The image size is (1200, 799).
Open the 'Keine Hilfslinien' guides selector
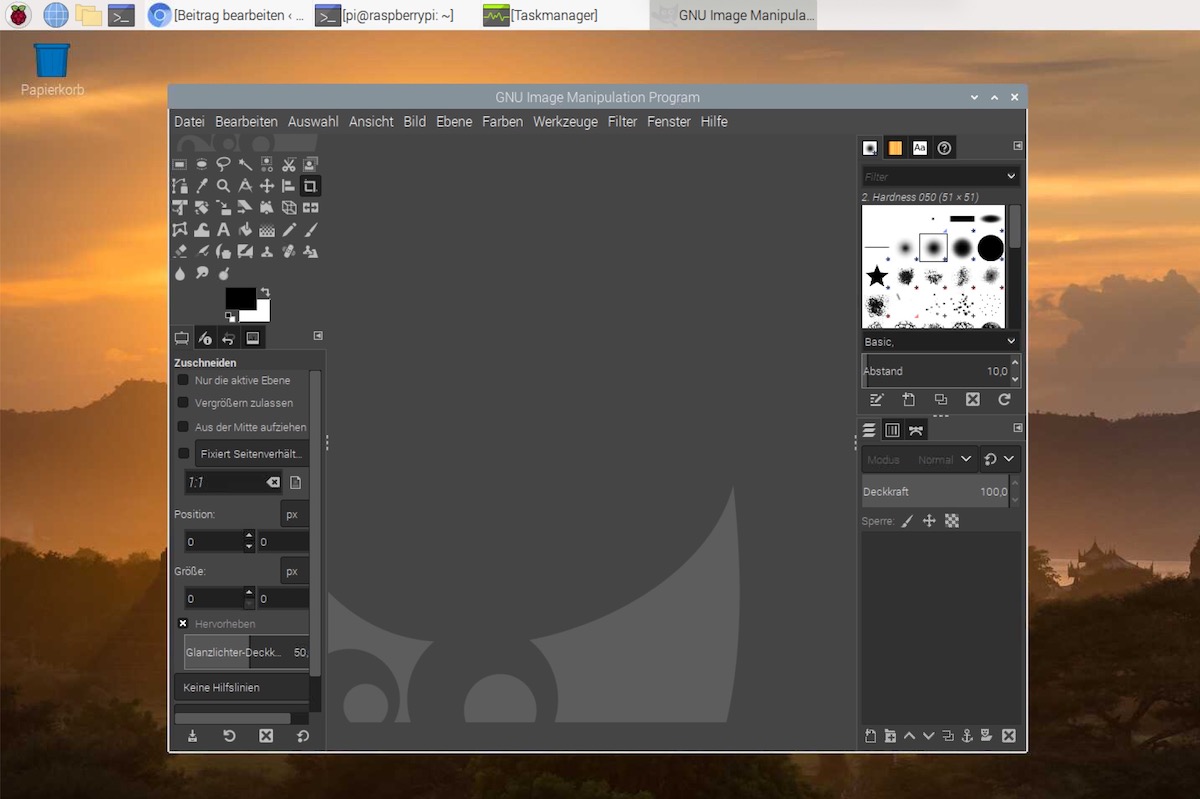241,687
